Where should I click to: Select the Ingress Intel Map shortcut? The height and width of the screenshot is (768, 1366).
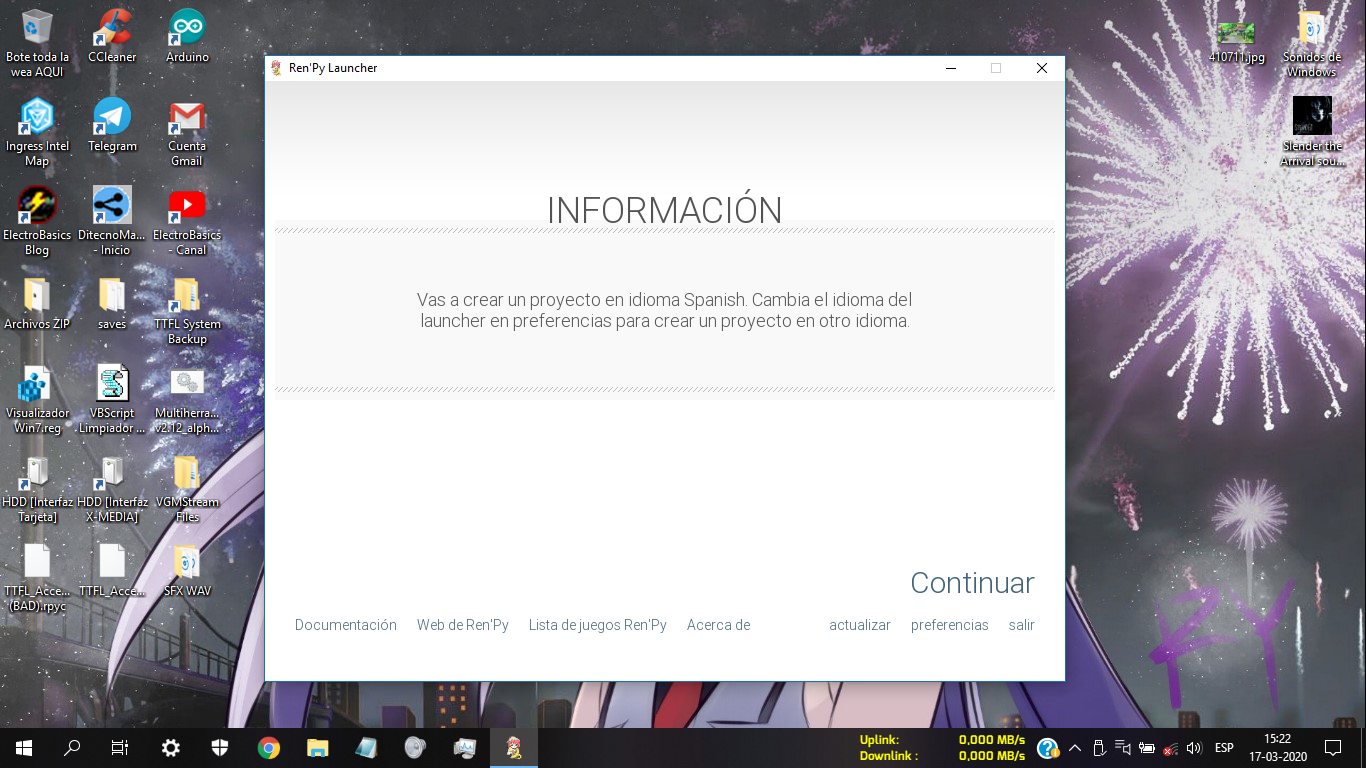click(37, 118)
